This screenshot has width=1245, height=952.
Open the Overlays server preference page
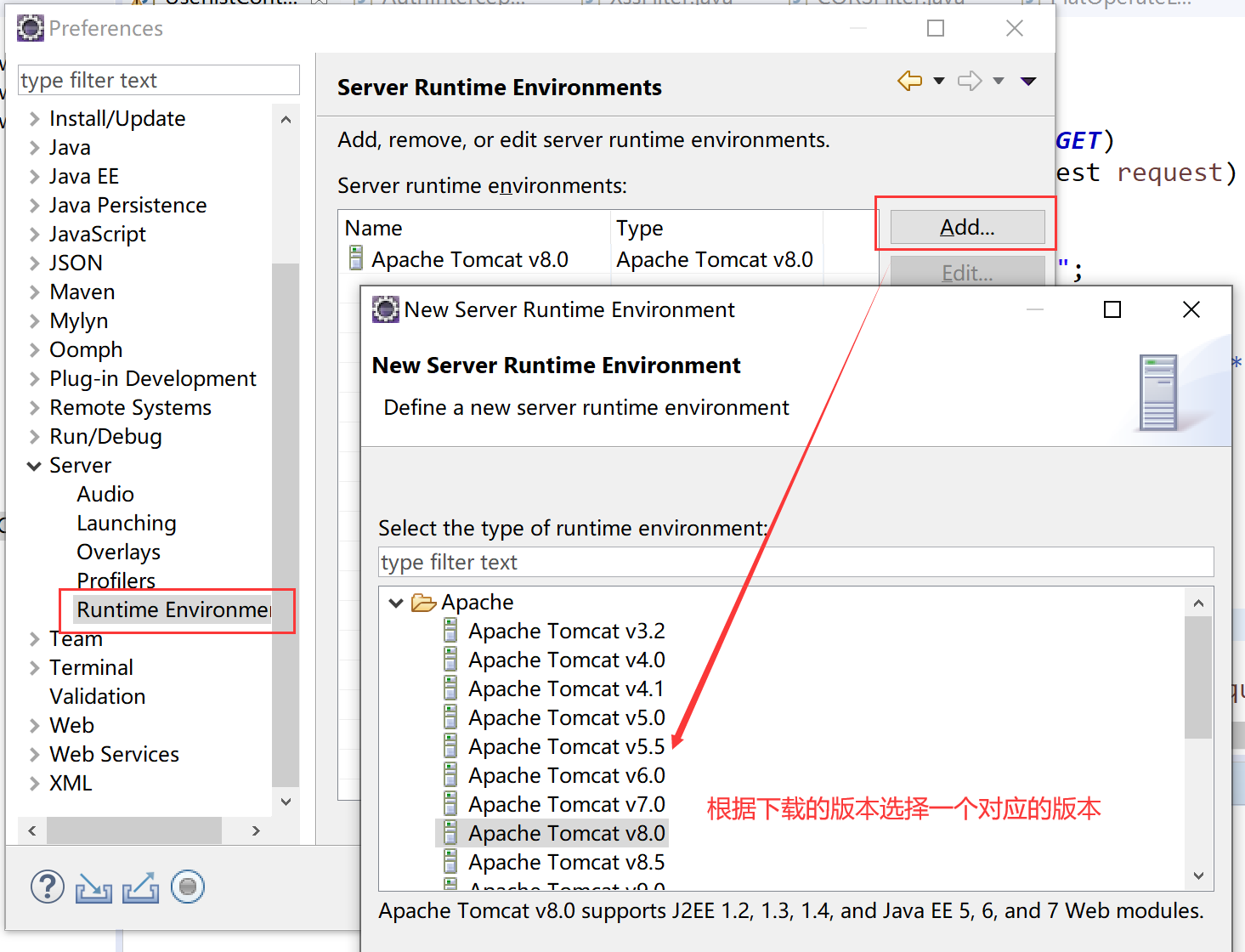point(118,552)
